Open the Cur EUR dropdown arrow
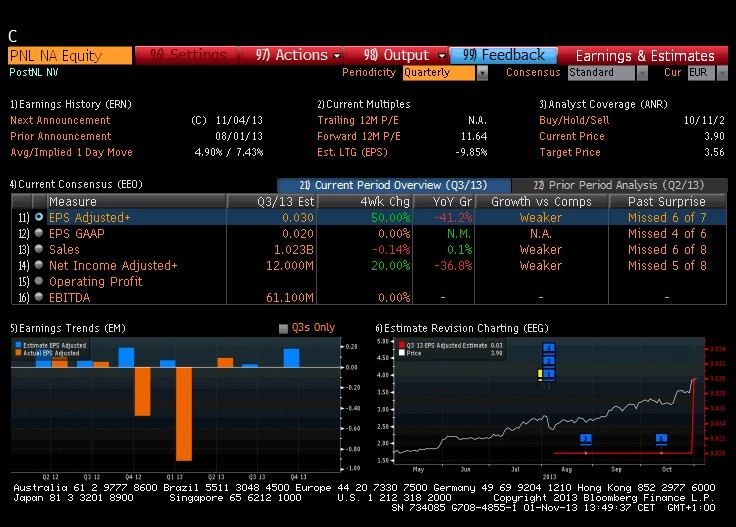Viewport: 736px width, 527px height. pos(722,73)
